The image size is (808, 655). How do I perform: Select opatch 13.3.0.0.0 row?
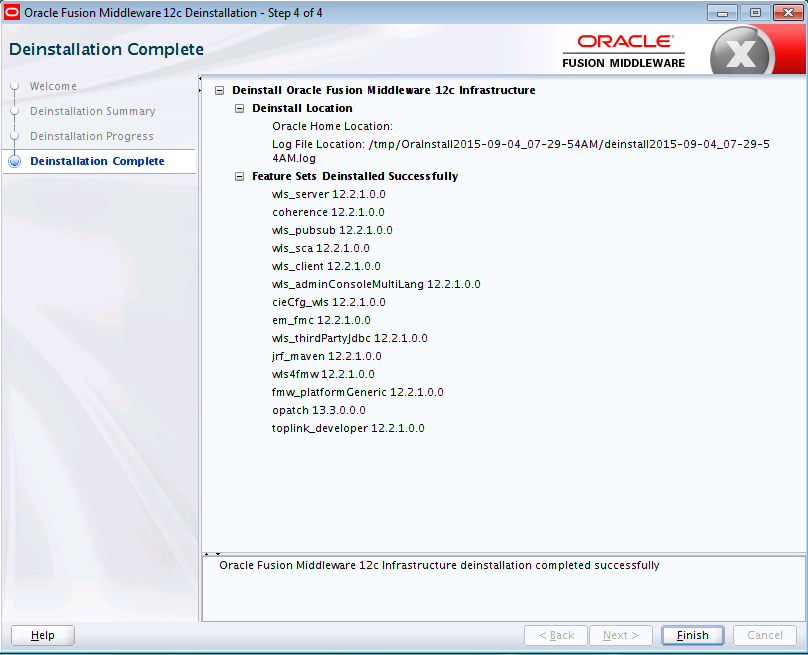tap(319, 411)
